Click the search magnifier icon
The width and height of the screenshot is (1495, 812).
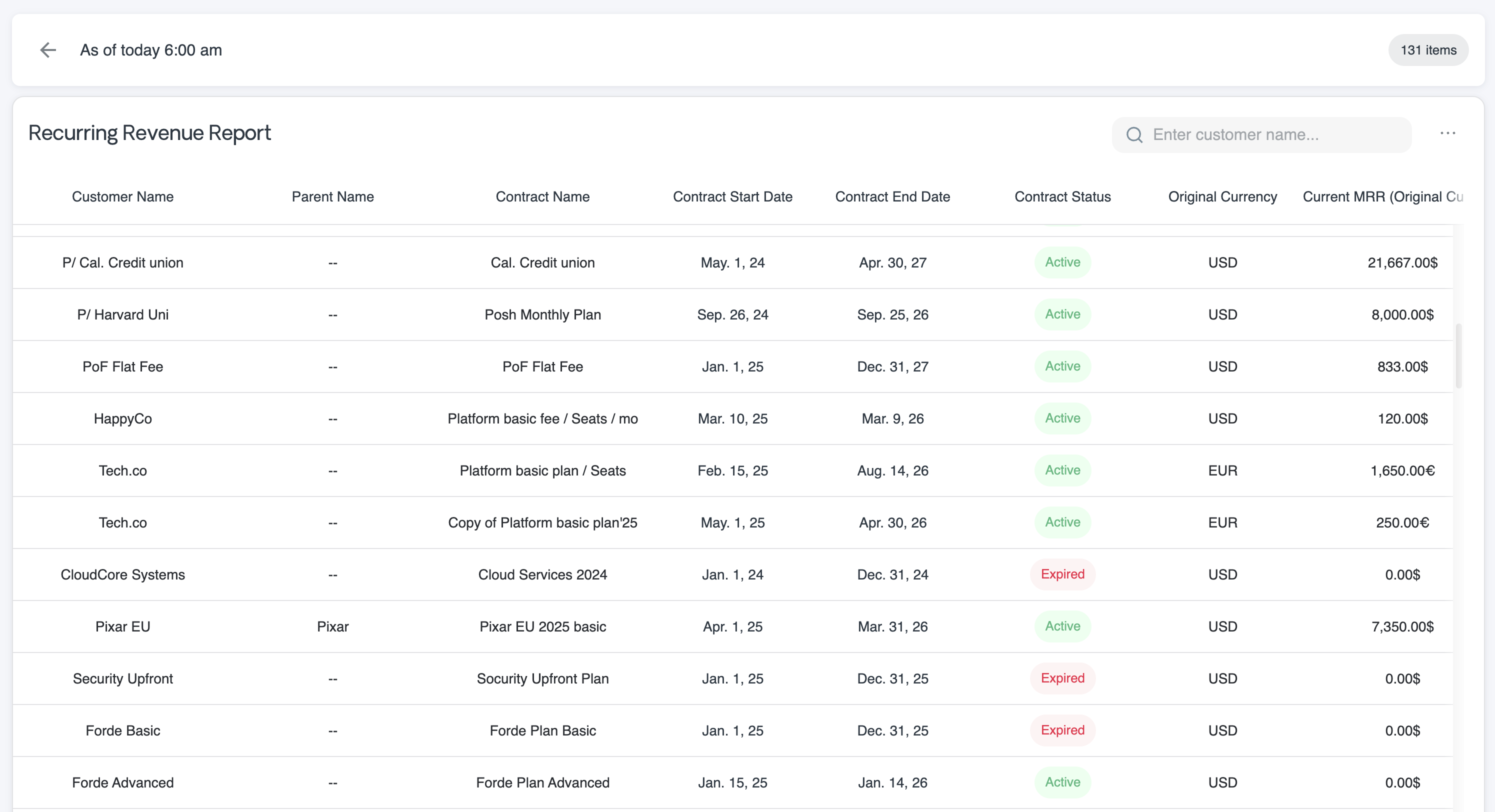[1134, 135]
